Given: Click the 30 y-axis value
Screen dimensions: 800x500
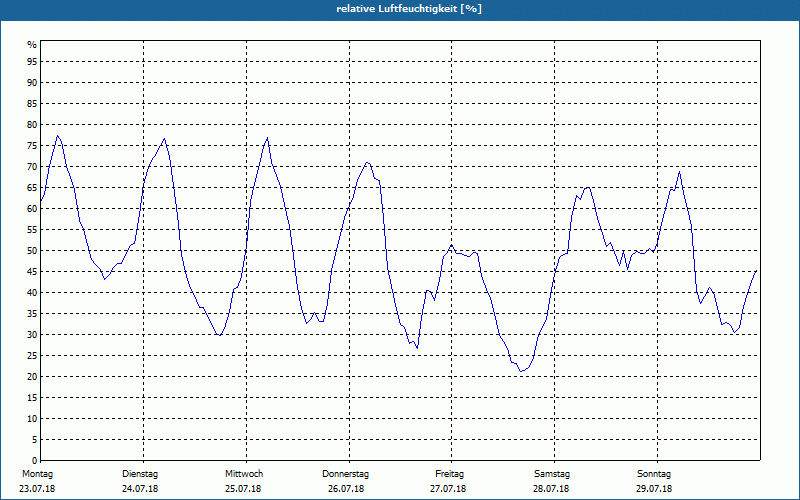Looking at the screenshot, I should (x=32, y=335).
